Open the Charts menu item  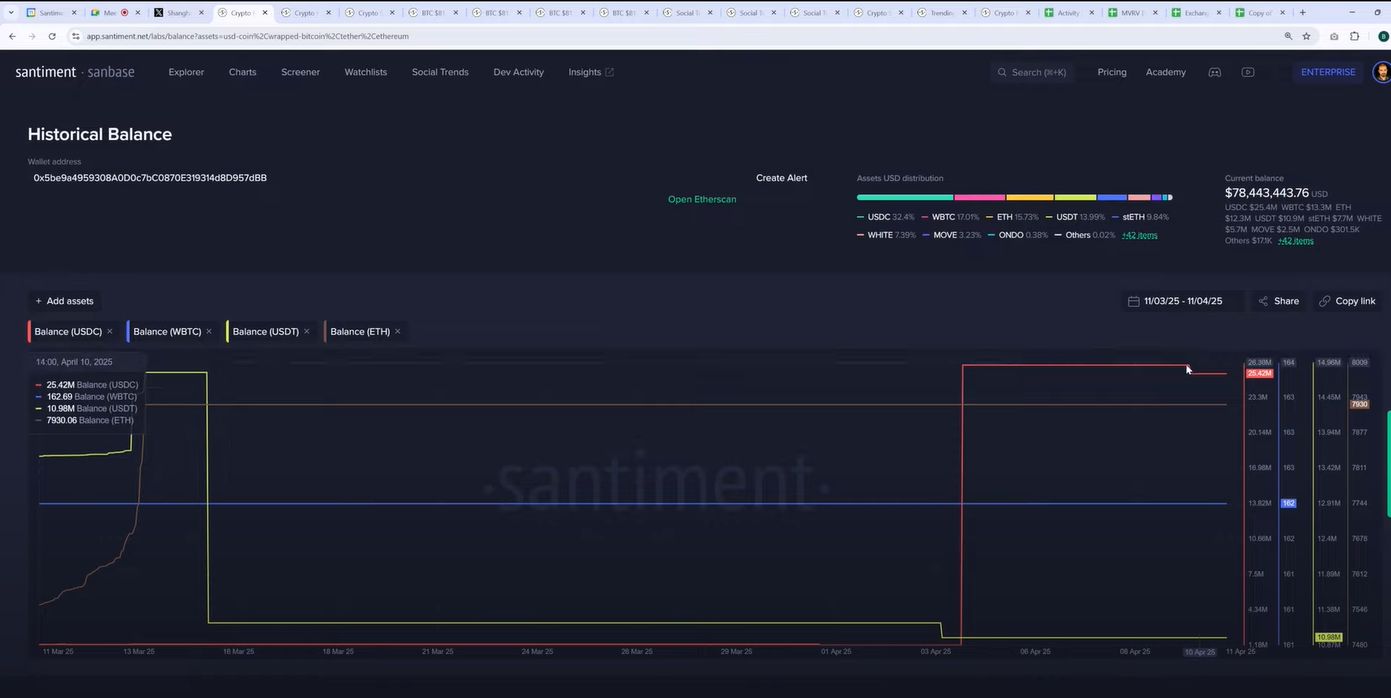click(242, 72)
